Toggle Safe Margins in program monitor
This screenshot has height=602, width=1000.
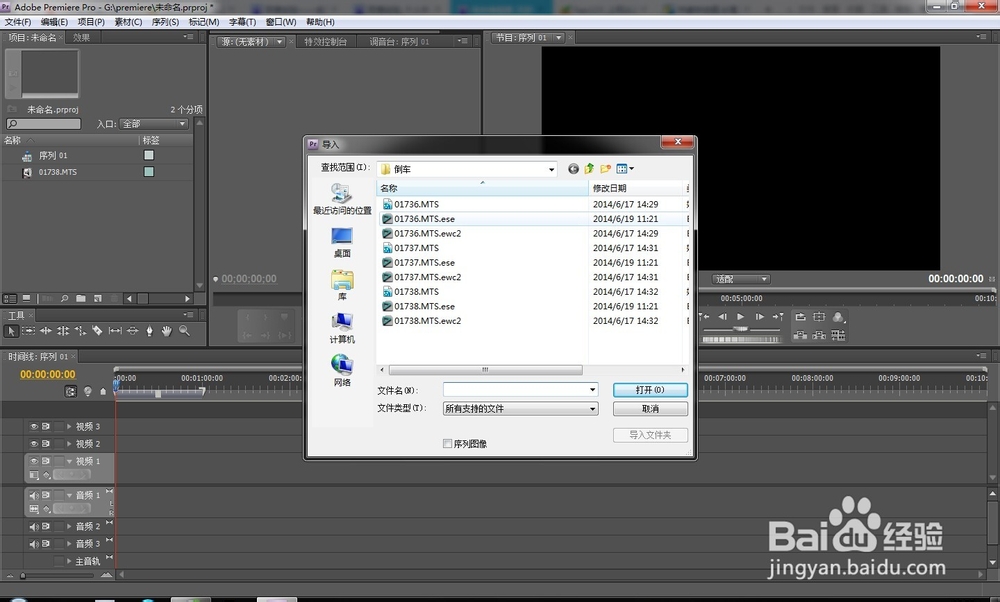click(x=820, y=316)
